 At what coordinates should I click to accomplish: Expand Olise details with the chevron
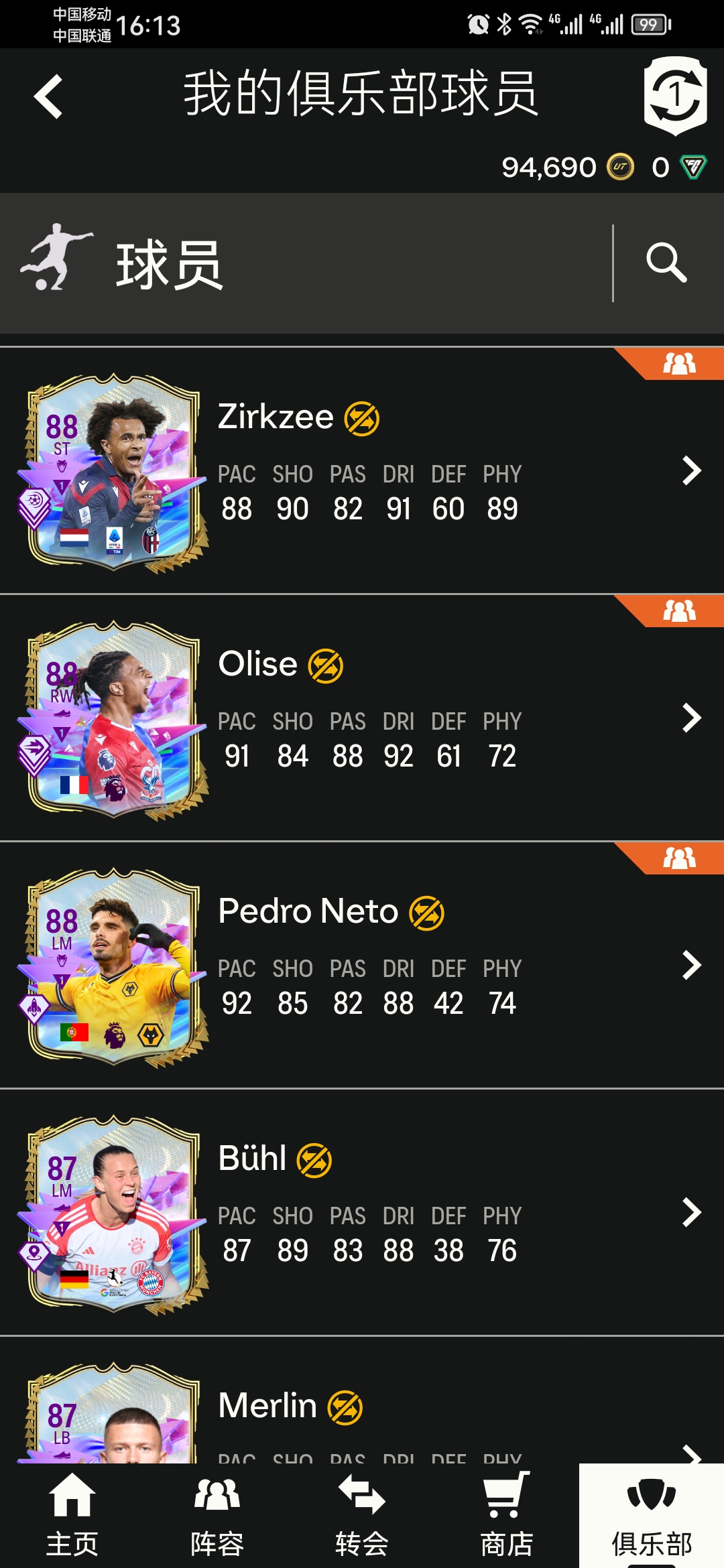(x=691, y=718)
